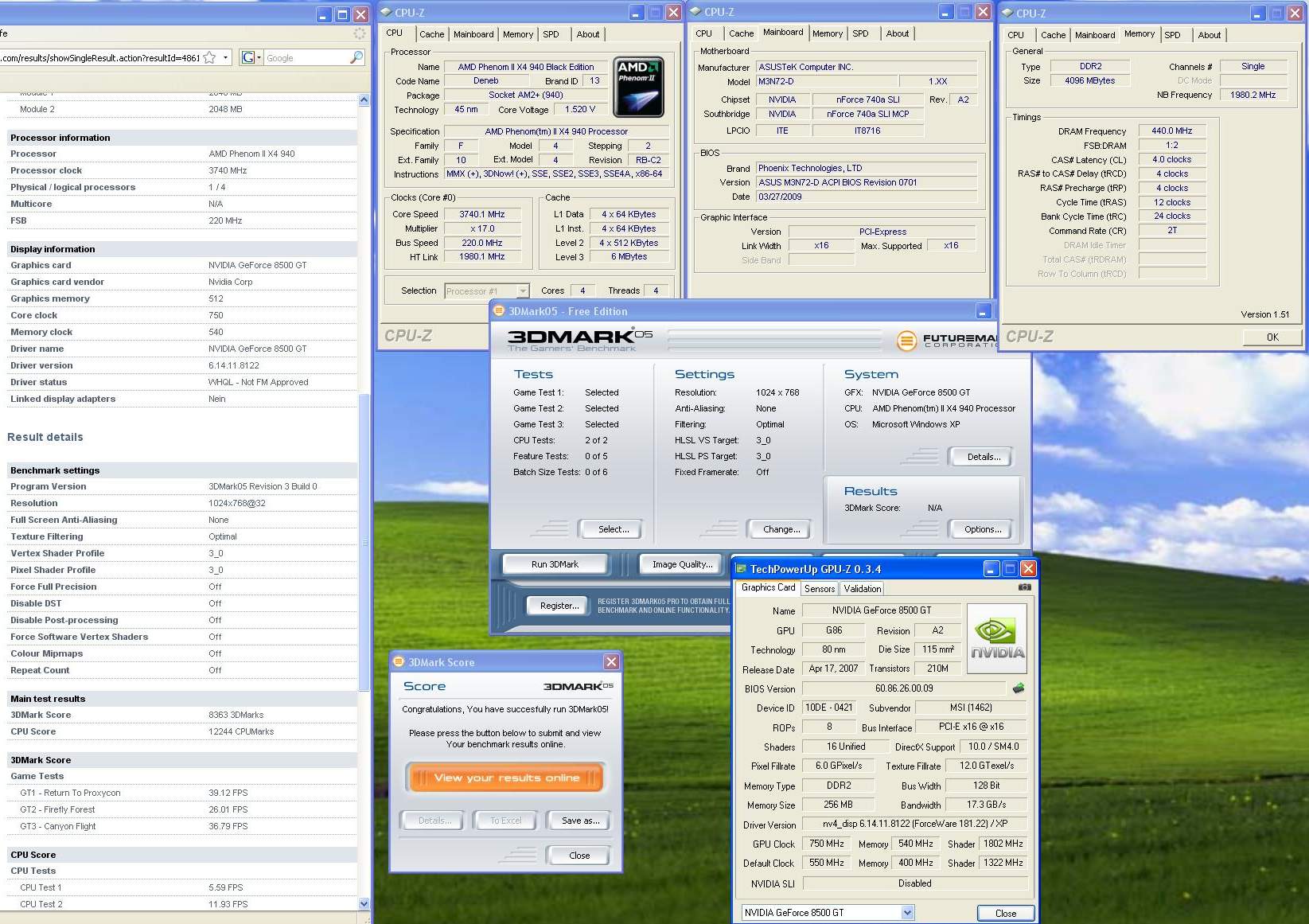The image size is (1309, 924).
Task: Open the Processor #1 selection dropdown
Action: click(x=523, y=291)
